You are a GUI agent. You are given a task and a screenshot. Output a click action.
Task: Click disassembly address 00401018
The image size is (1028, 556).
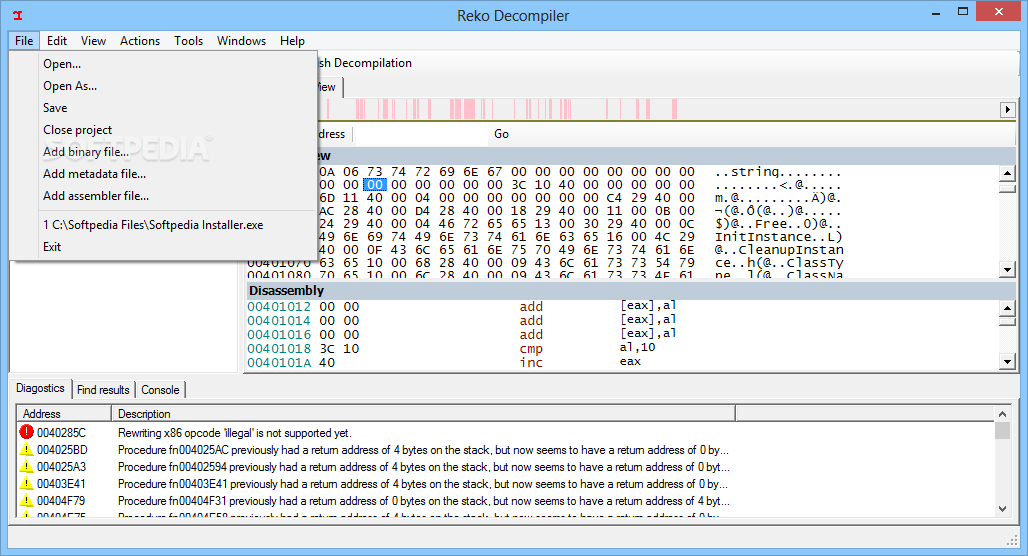[x=279, y=349]
